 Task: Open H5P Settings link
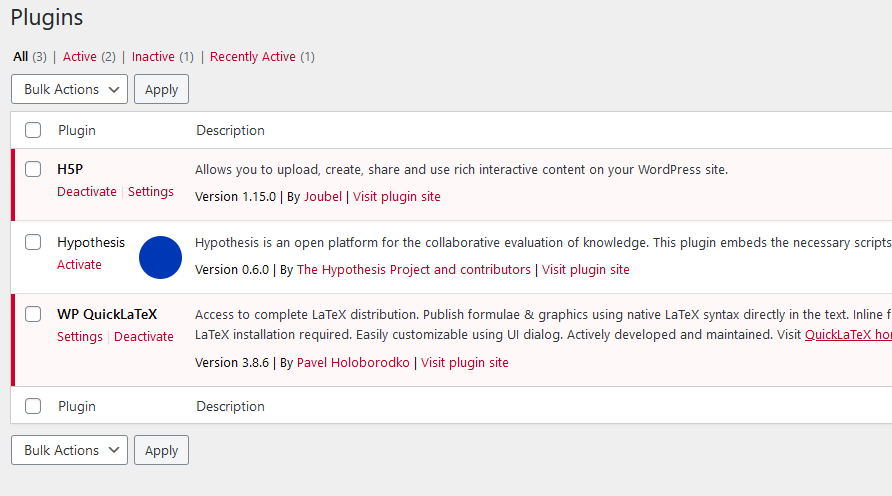click(151, 192)
